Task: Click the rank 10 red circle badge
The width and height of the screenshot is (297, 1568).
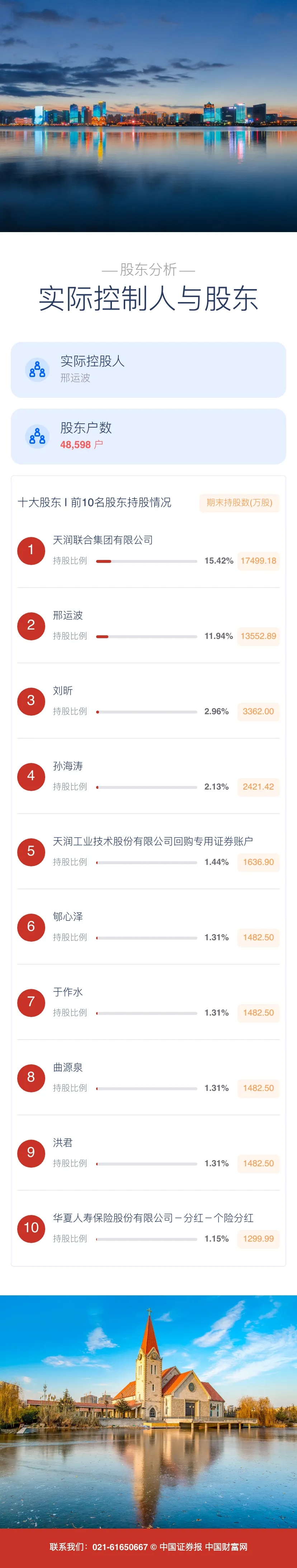Action: (31, 1228)
